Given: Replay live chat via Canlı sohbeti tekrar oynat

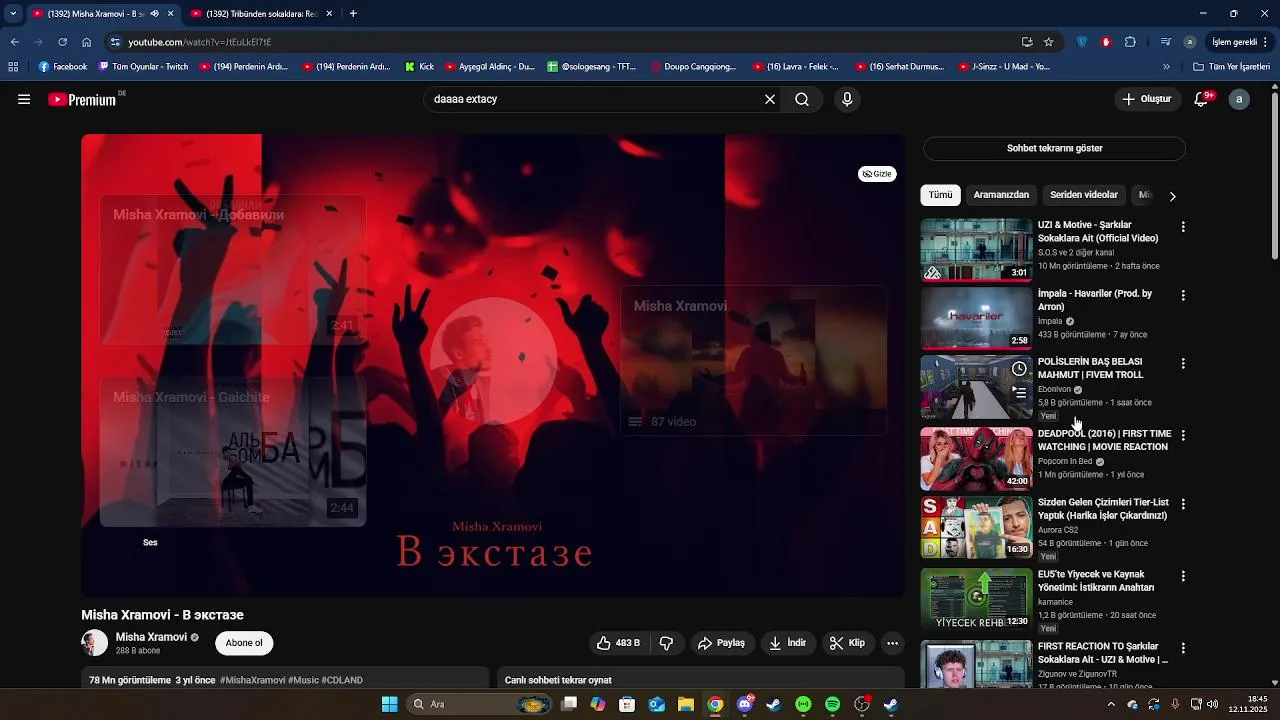Looking at the screenshot, I should click(x=558, y=680).
